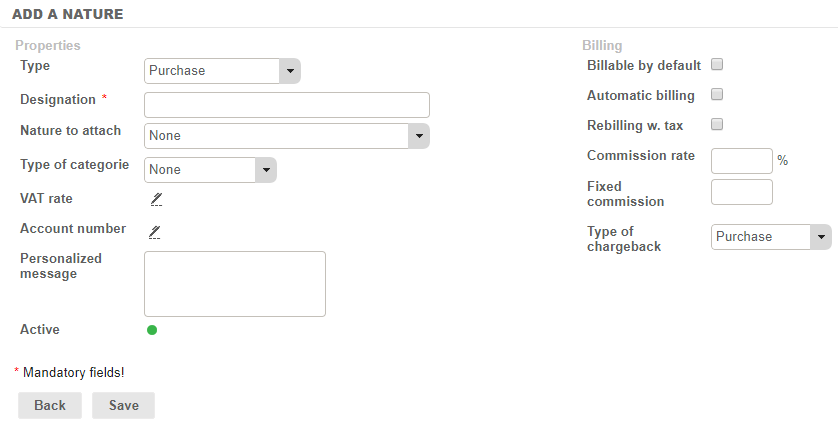The height and width of the screenshot is (423, 838).
Task: Click into the Personalized message textarea
Action: pos(235,284)
